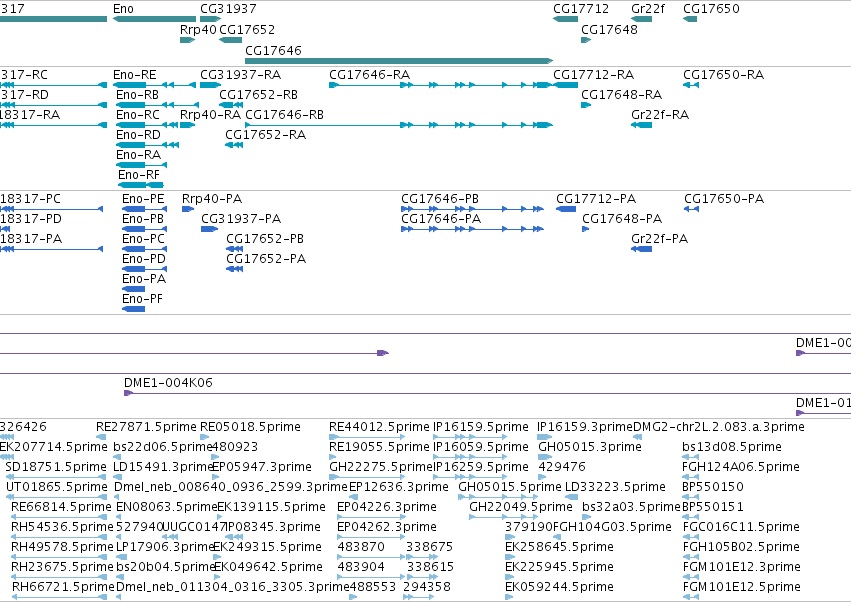851x602 pixels.
Task: Select the LD33223.5prime EST
Action: 571,497
